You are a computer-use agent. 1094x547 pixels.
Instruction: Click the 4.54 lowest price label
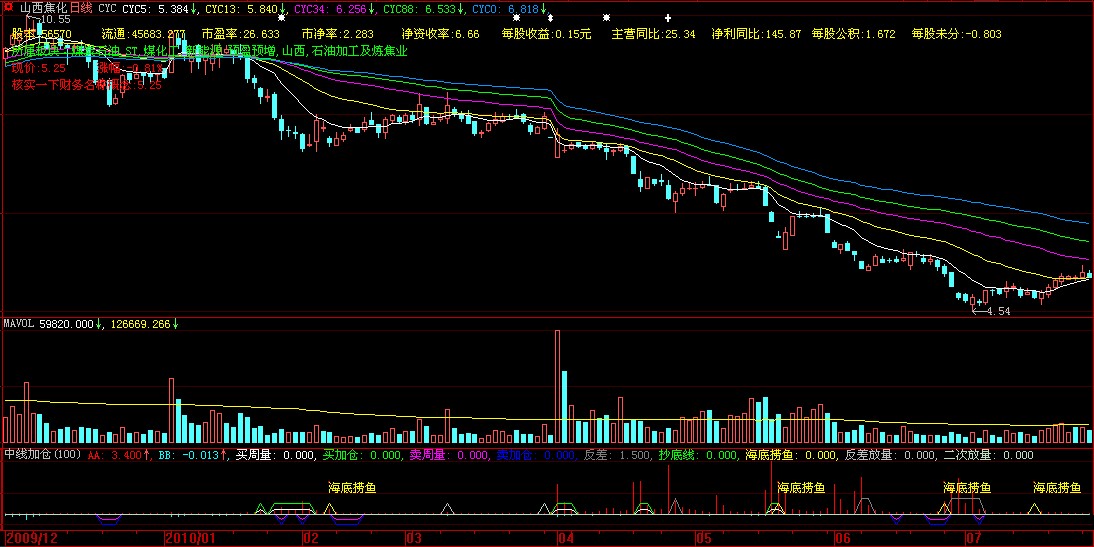[x=996, y=311]
